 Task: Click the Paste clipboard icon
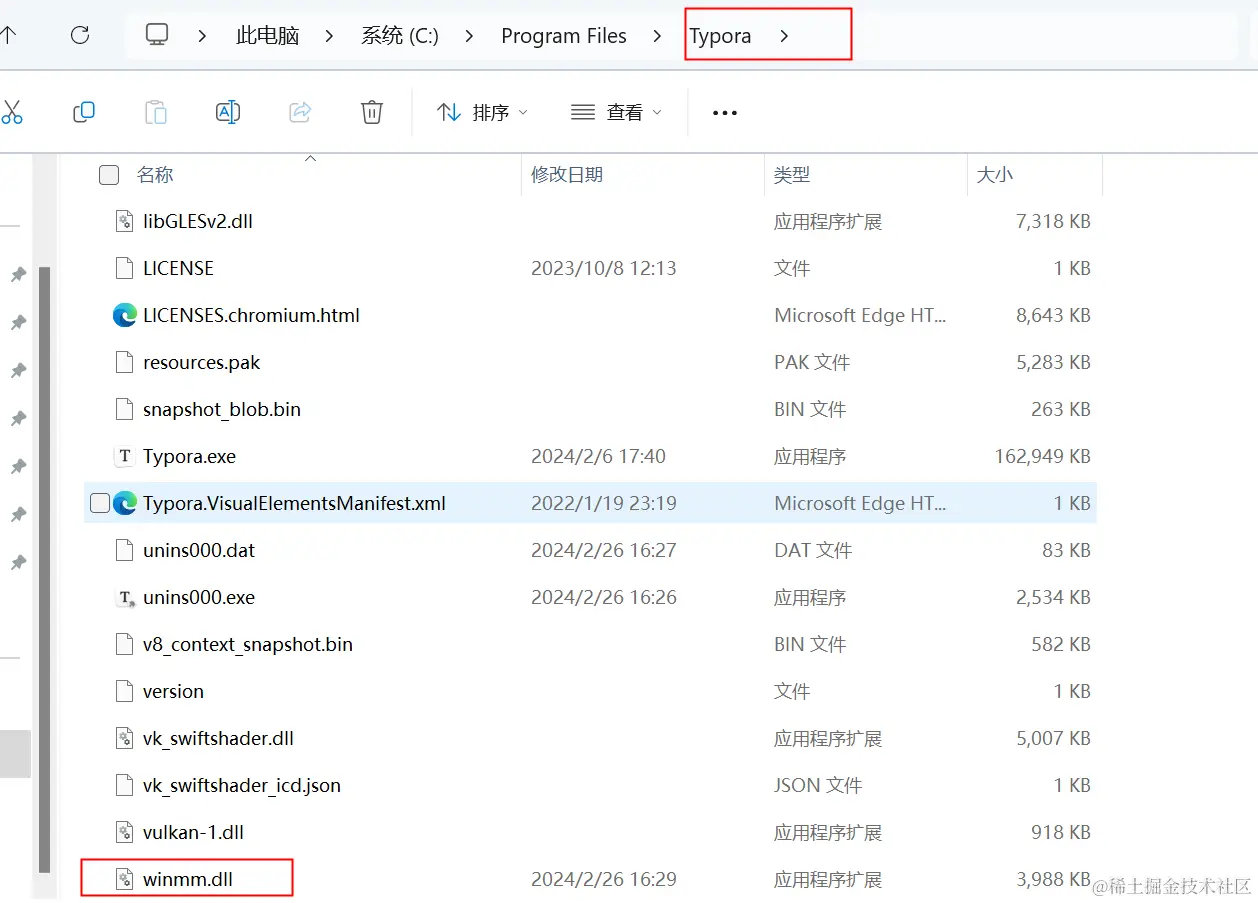pyautogui.click(x=156, y=112)
